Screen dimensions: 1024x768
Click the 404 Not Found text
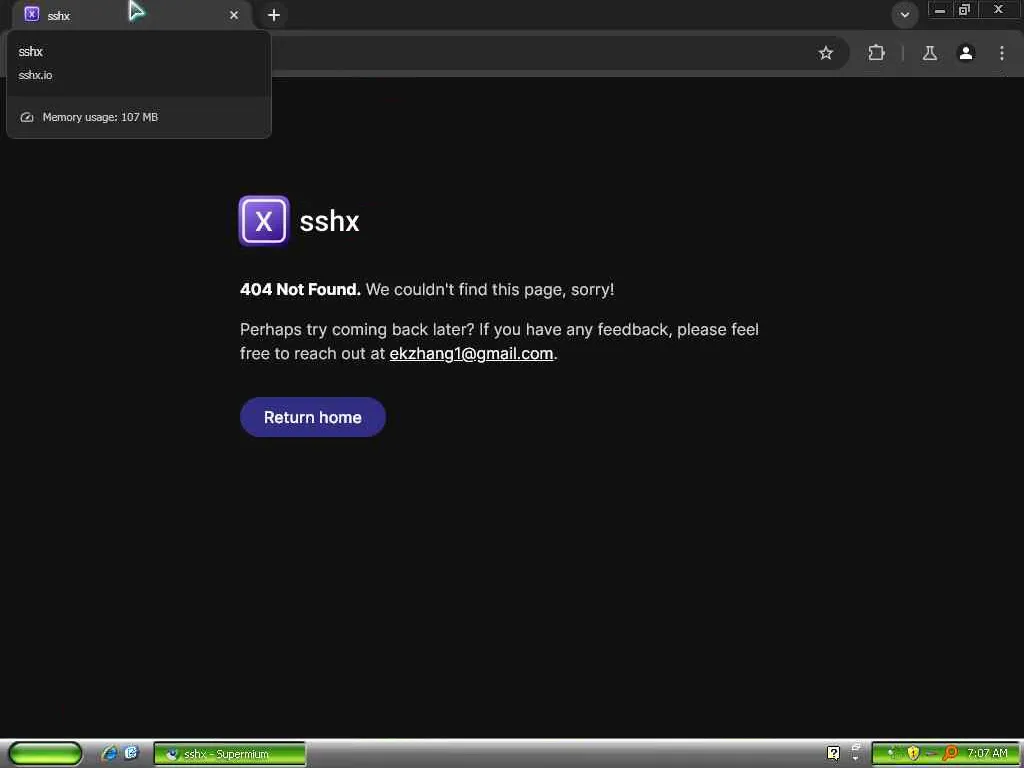point(300,289)
